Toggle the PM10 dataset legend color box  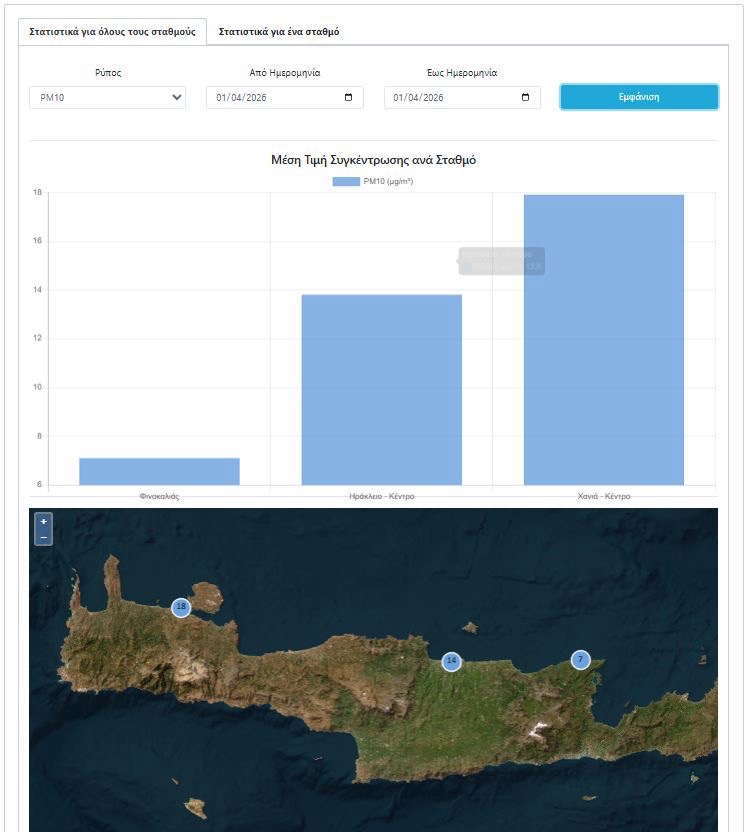(345, 181)
